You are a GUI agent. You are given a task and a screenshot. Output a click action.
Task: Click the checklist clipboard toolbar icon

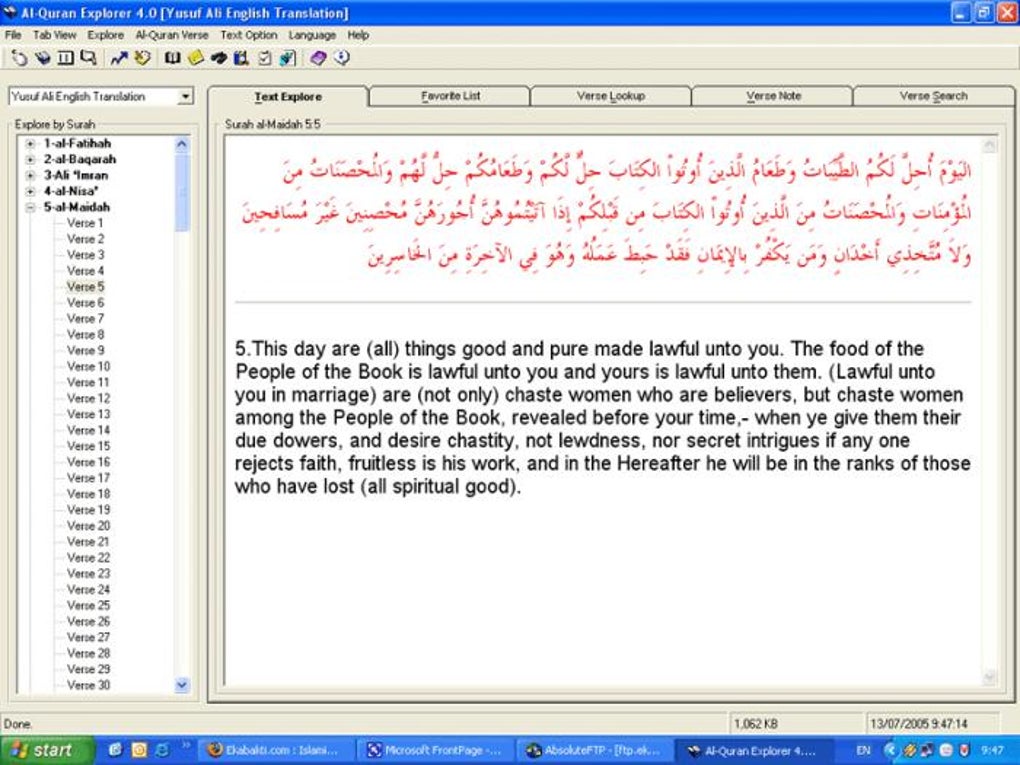[x=264, y=59]
